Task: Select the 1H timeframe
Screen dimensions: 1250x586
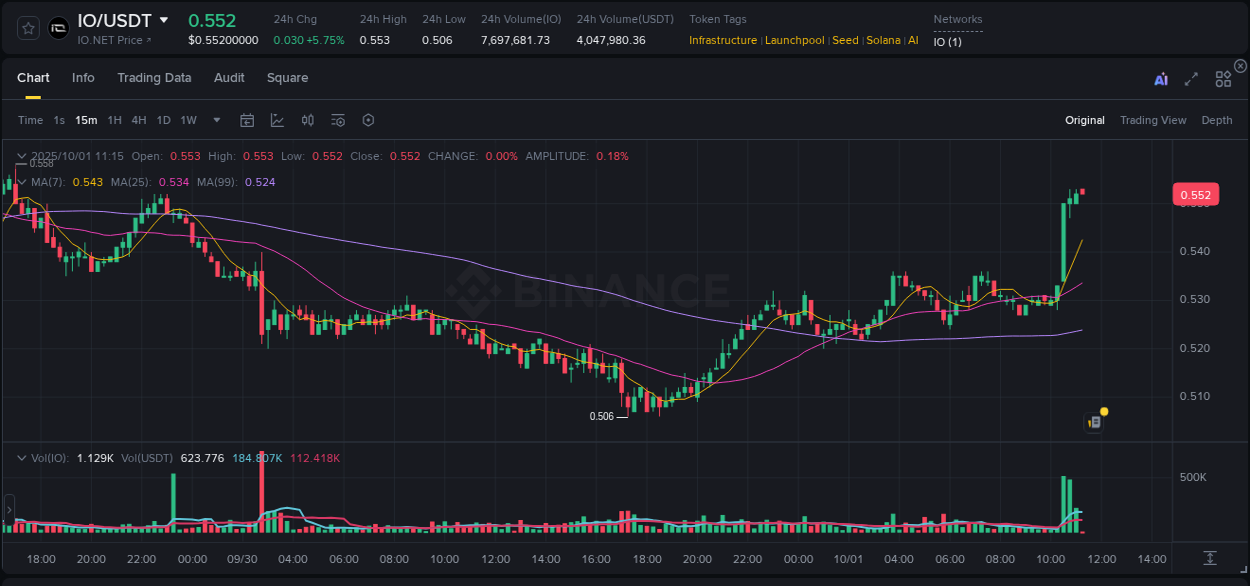Action: (115, 120)
